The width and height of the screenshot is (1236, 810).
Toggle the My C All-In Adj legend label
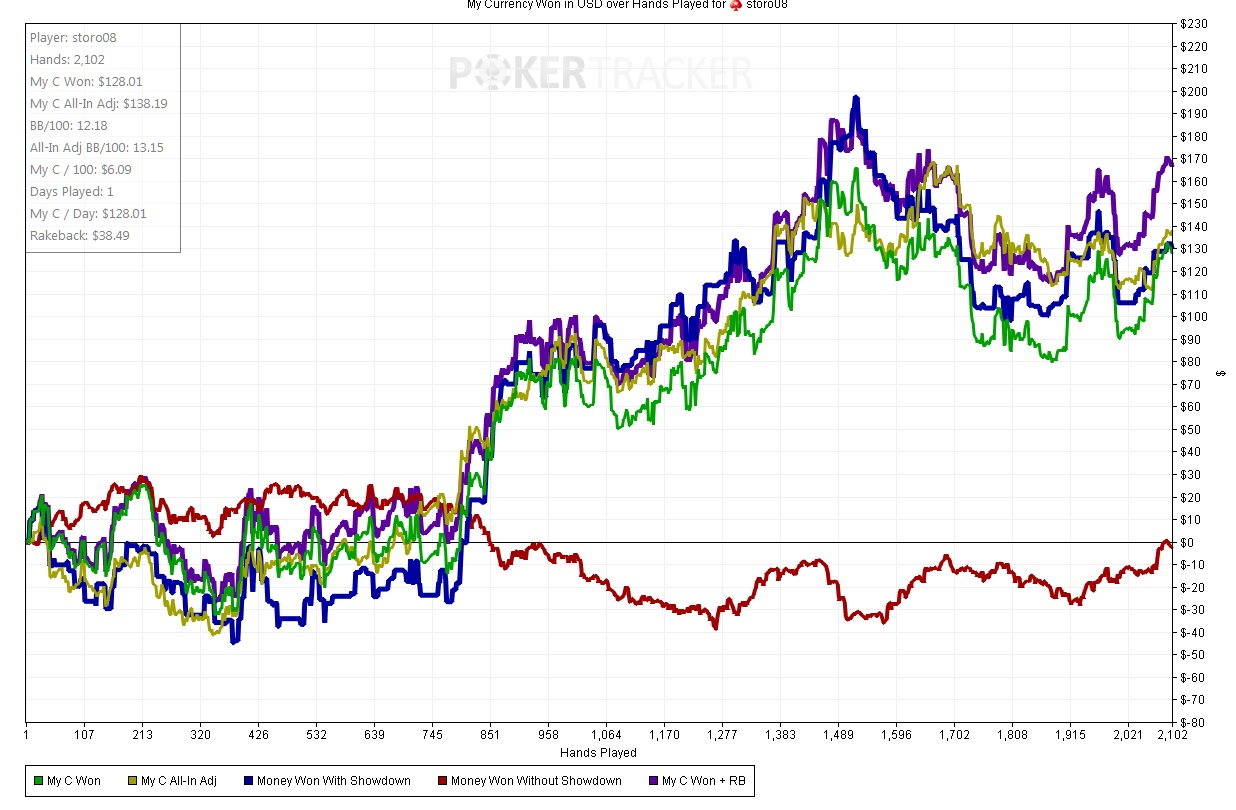click(178, 781)
